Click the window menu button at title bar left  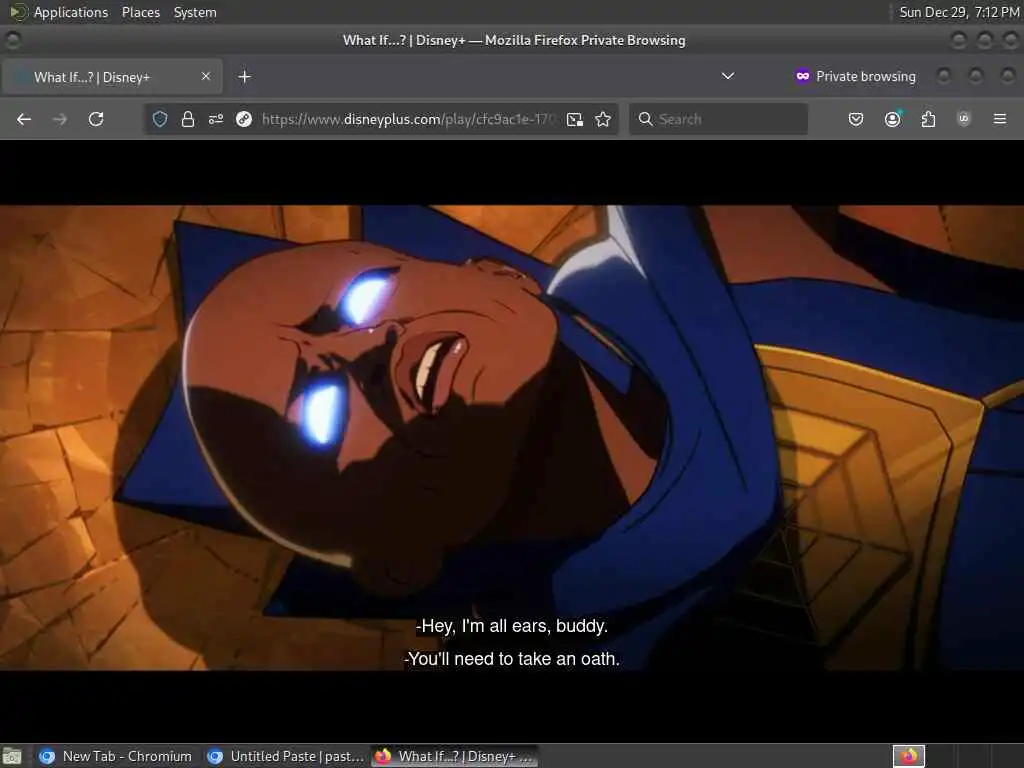click(x=12, y=40)
